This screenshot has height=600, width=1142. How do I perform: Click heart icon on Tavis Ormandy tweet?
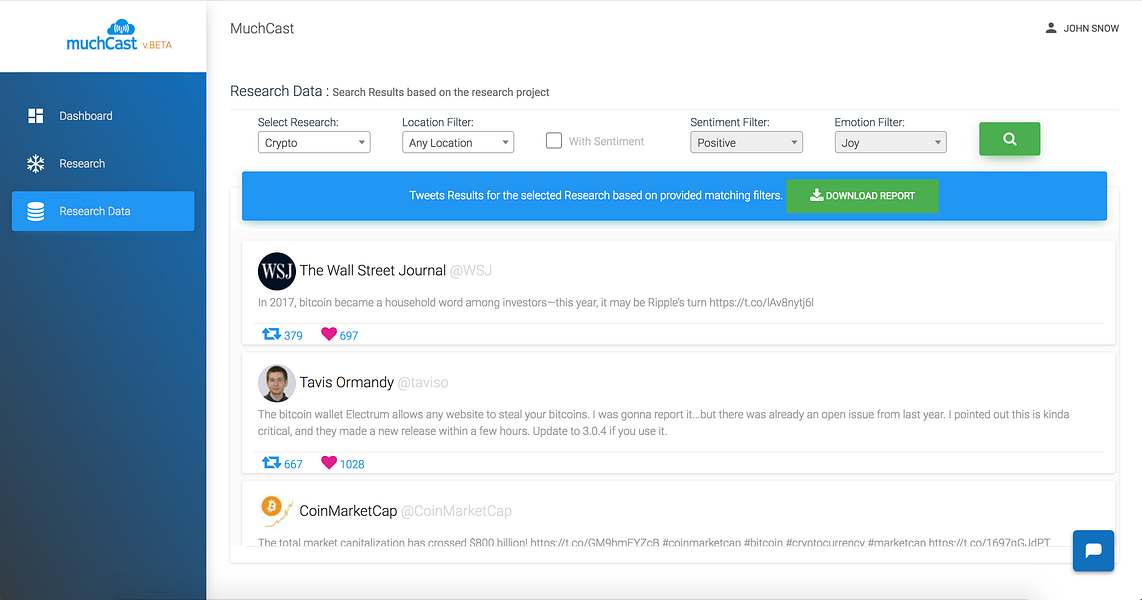coord(328,463)
